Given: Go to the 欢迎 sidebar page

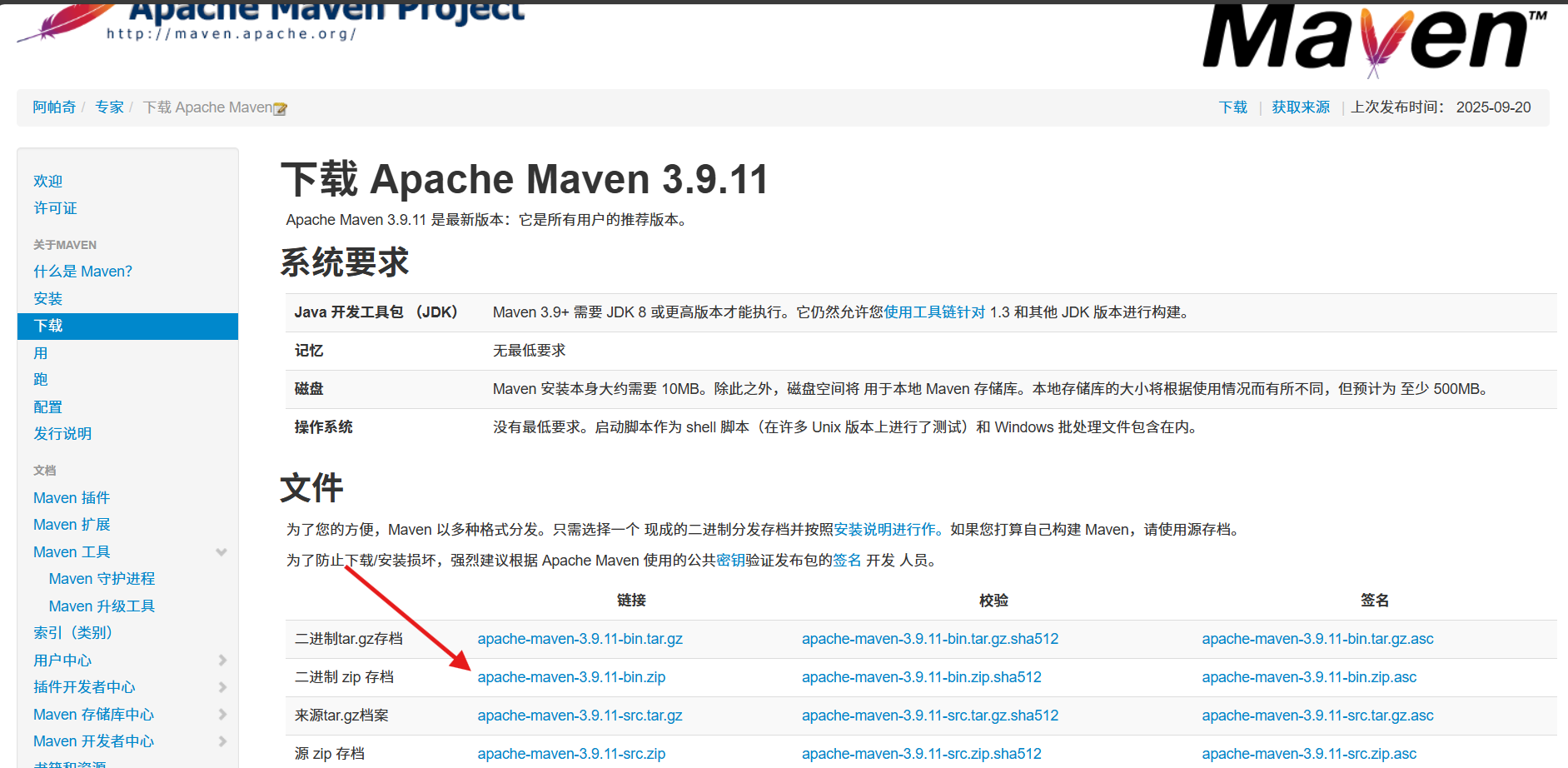Looking at the screenshot, I should click(x=48, y=181).
